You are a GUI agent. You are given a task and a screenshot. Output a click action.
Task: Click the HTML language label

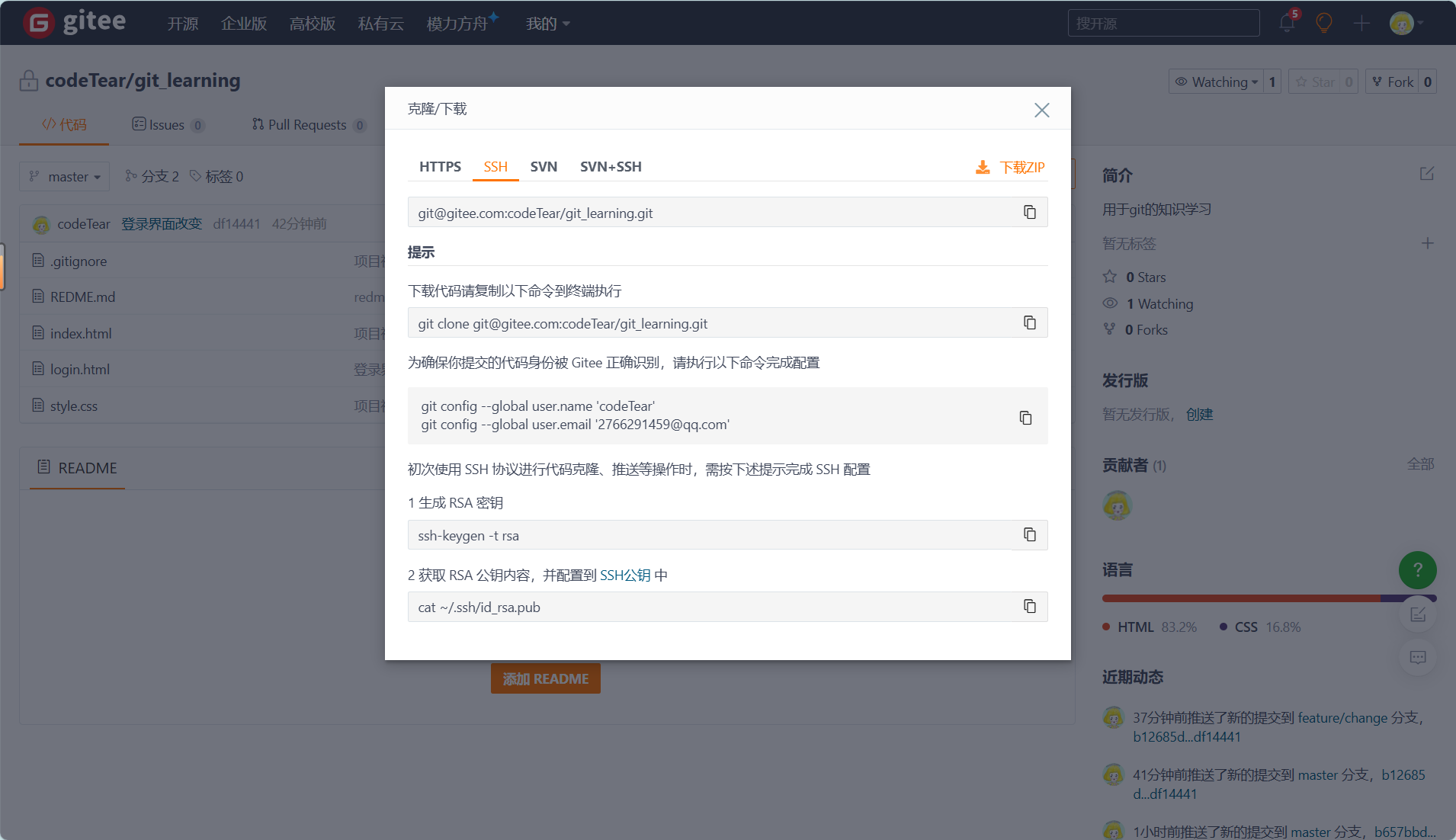point(1135,627)
